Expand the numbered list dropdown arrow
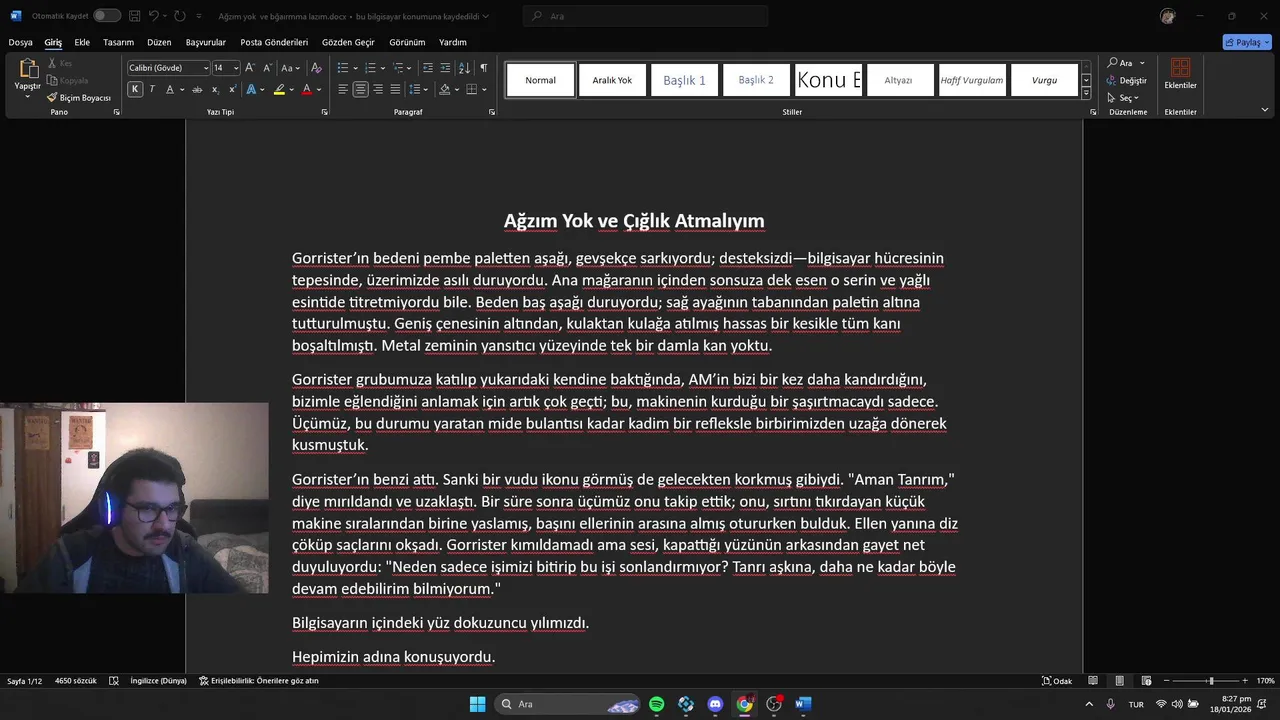The width and height of the screenshot is (1280, 720). point(382,68)
